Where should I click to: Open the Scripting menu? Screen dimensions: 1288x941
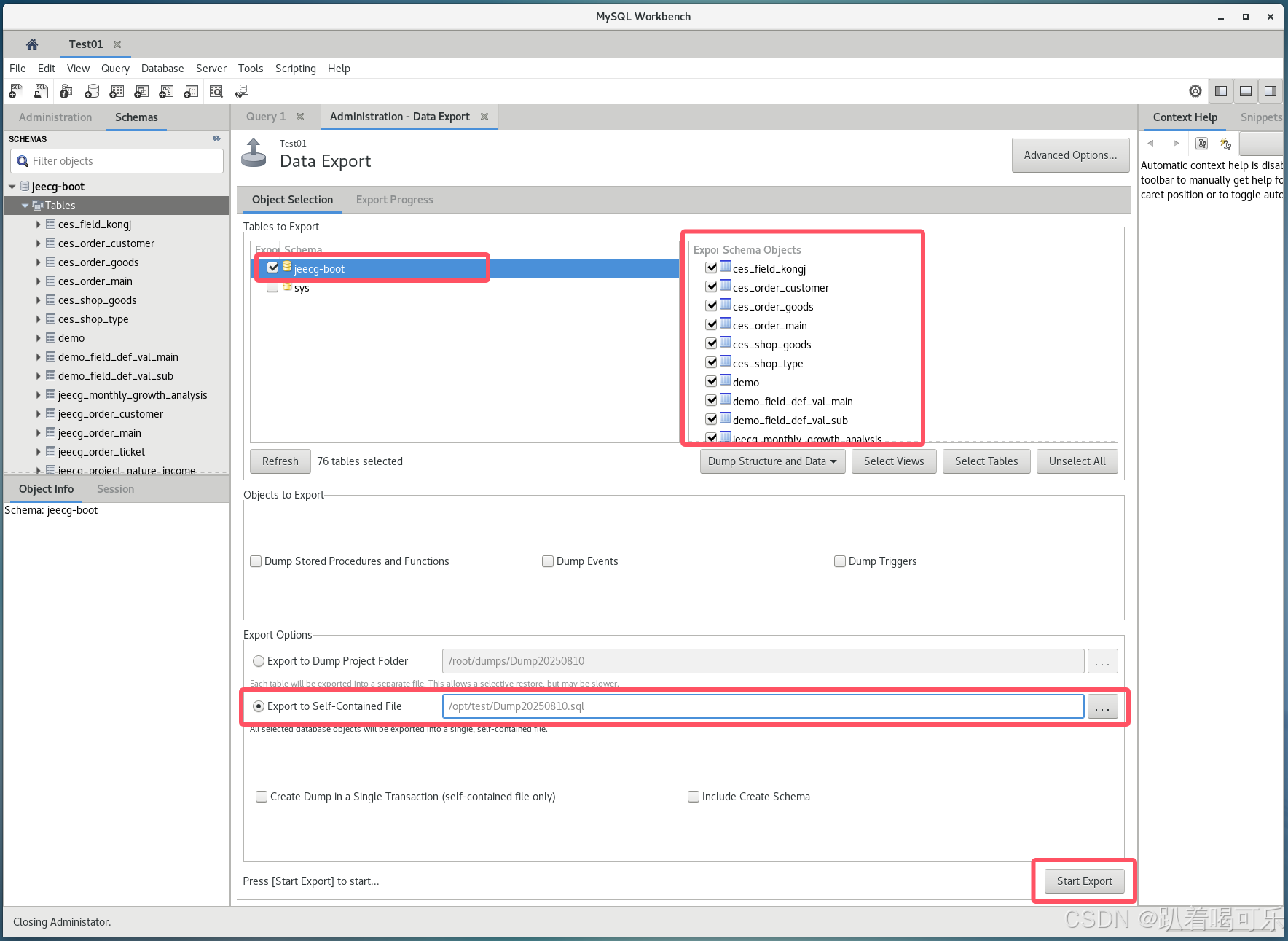point(296,69)
